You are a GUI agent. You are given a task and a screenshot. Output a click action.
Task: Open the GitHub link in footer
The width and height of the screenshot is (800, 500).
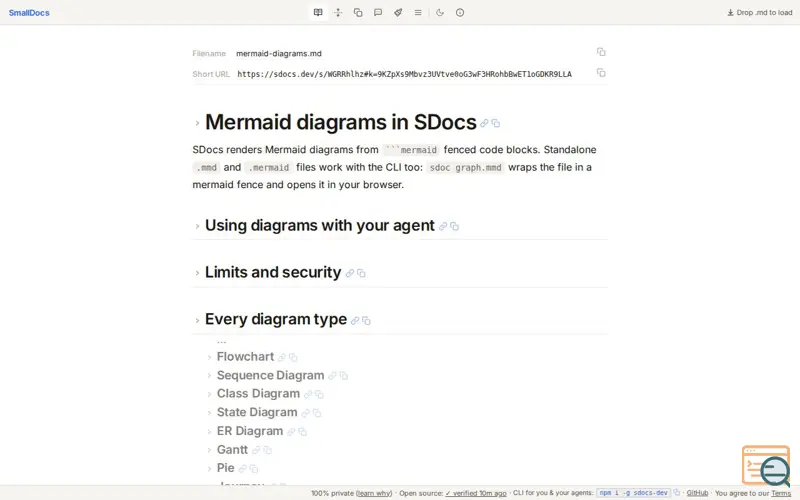[697, 493]
